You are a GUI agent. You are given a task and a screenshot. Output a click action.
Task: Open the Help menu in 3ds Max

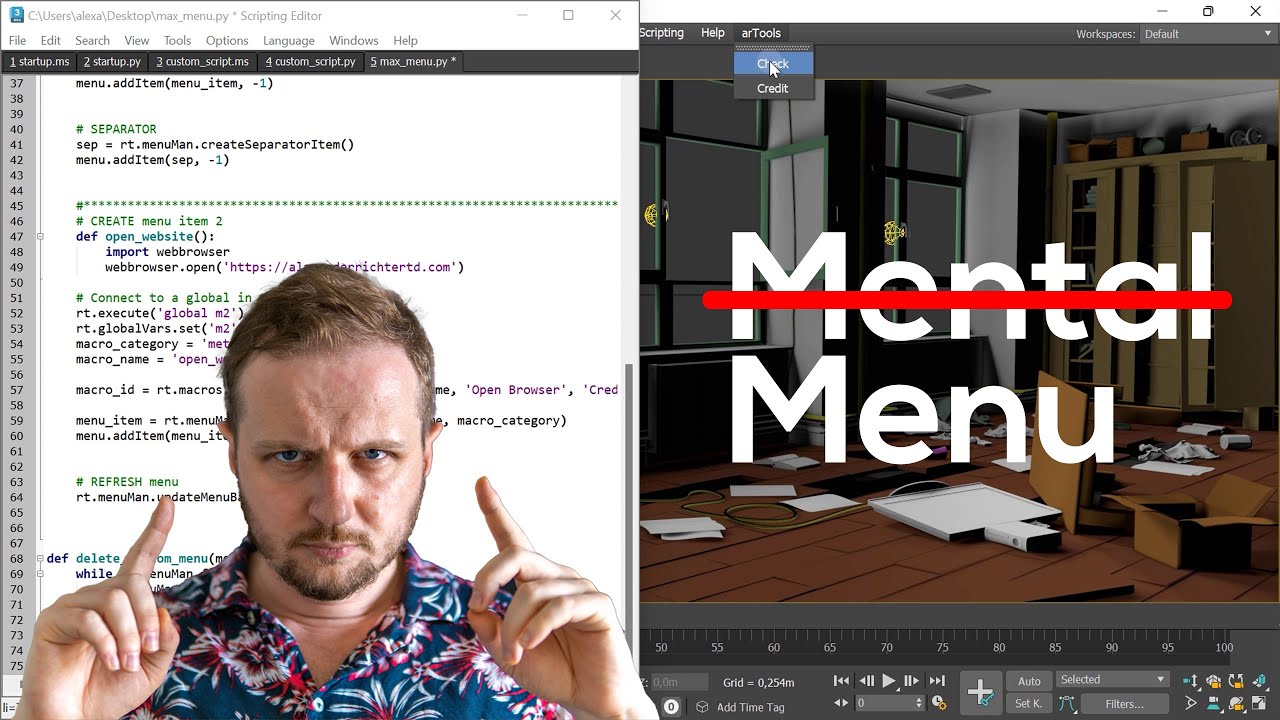point(713,33)
